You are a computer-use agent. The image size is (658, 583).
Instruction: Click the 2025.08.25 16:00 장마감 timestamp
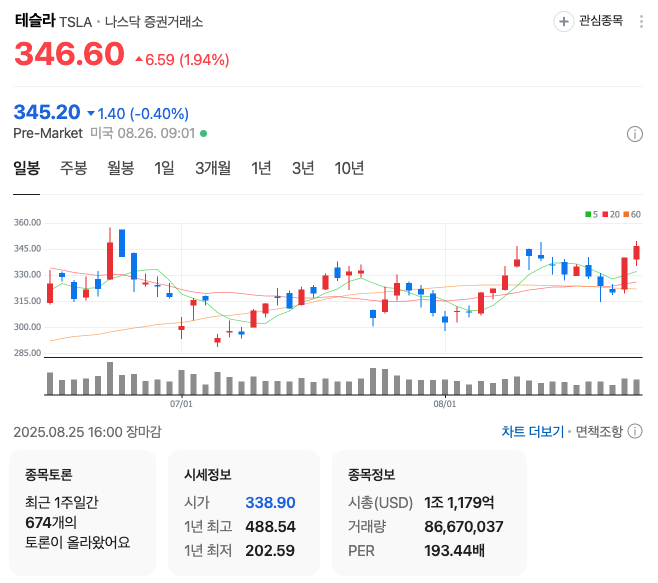pos(87,432)
